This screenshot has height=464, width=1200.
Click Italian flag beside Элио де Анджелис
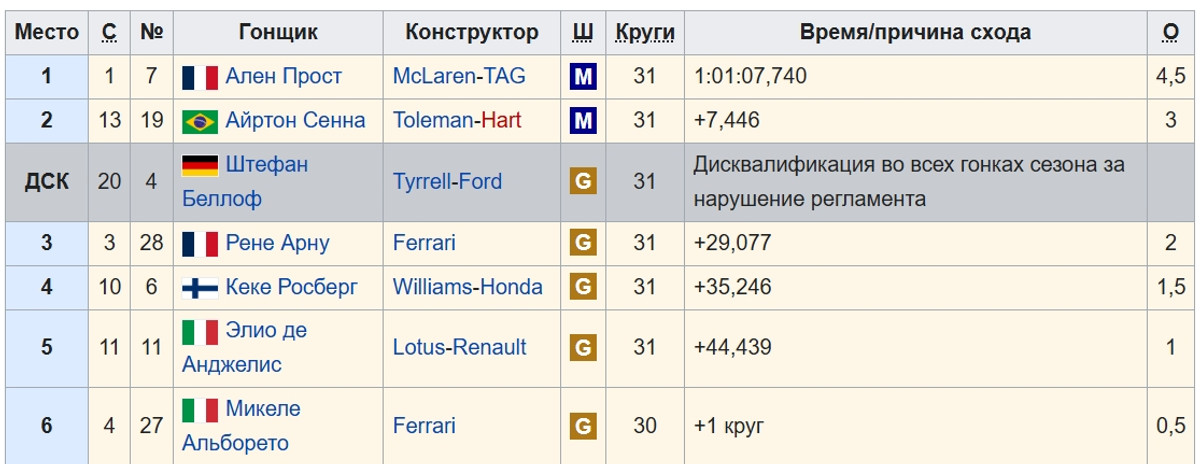click(200, 331)
